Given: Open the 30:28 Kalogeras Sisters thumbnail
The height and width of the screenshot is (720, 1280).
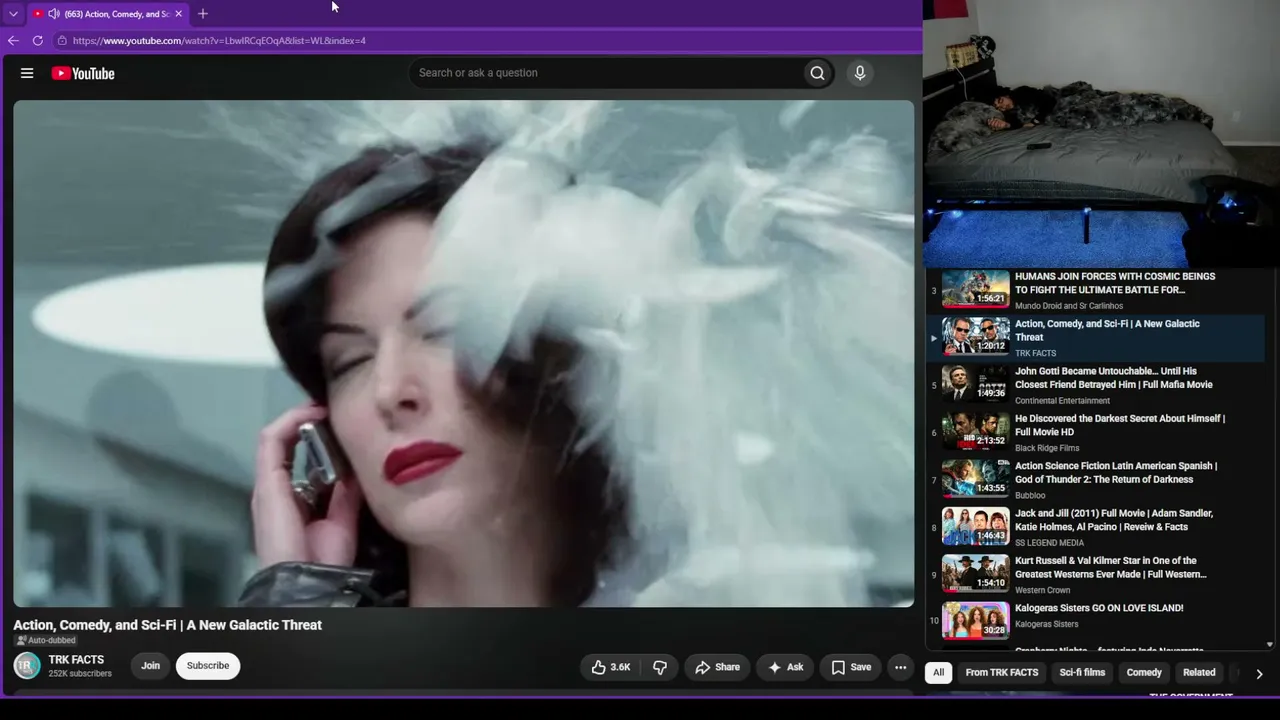Looking at the screenshot, I should click(x=976, y=621).
